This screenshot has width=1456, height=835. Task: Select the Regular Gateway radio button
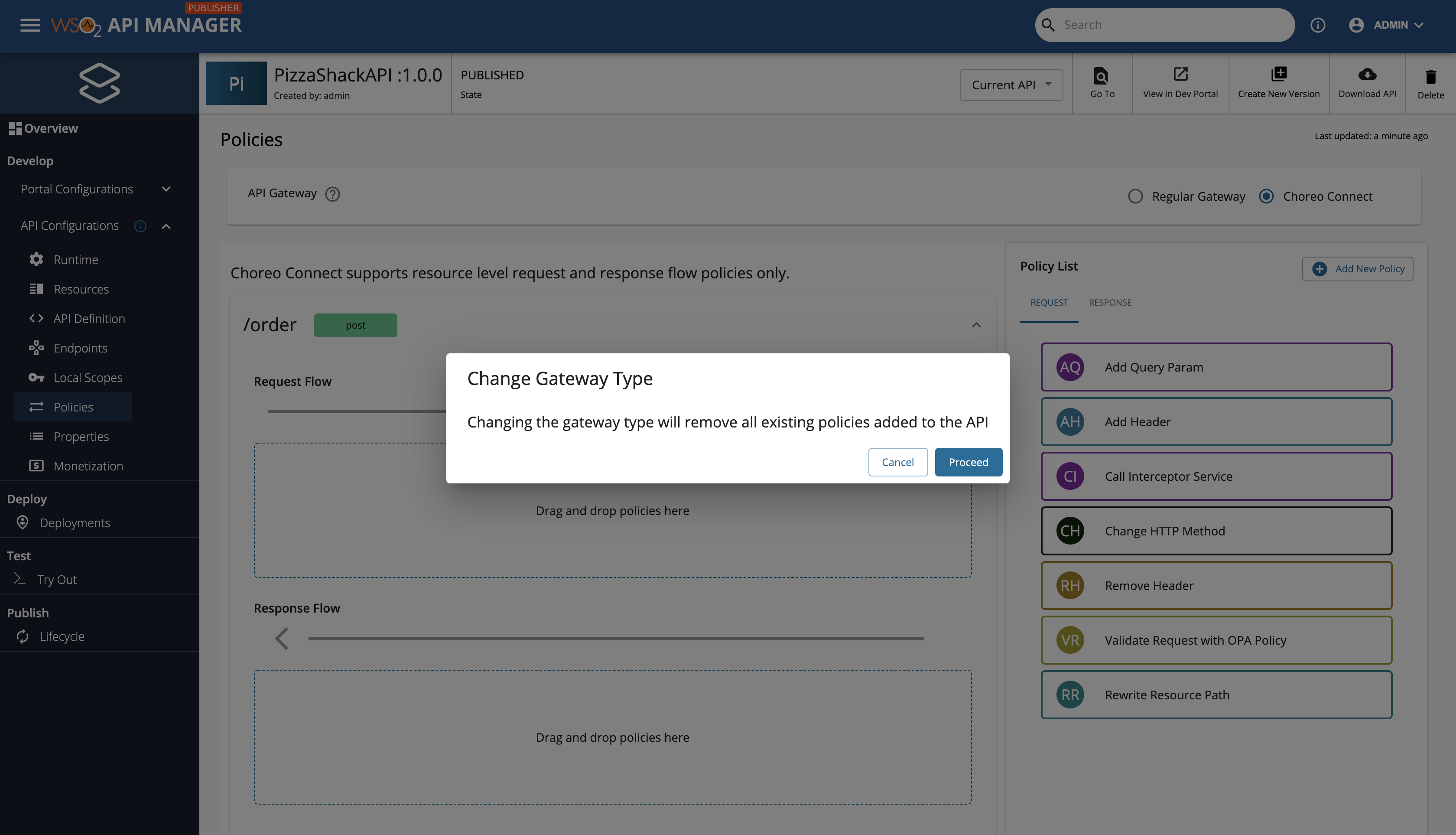(1135, 196)
